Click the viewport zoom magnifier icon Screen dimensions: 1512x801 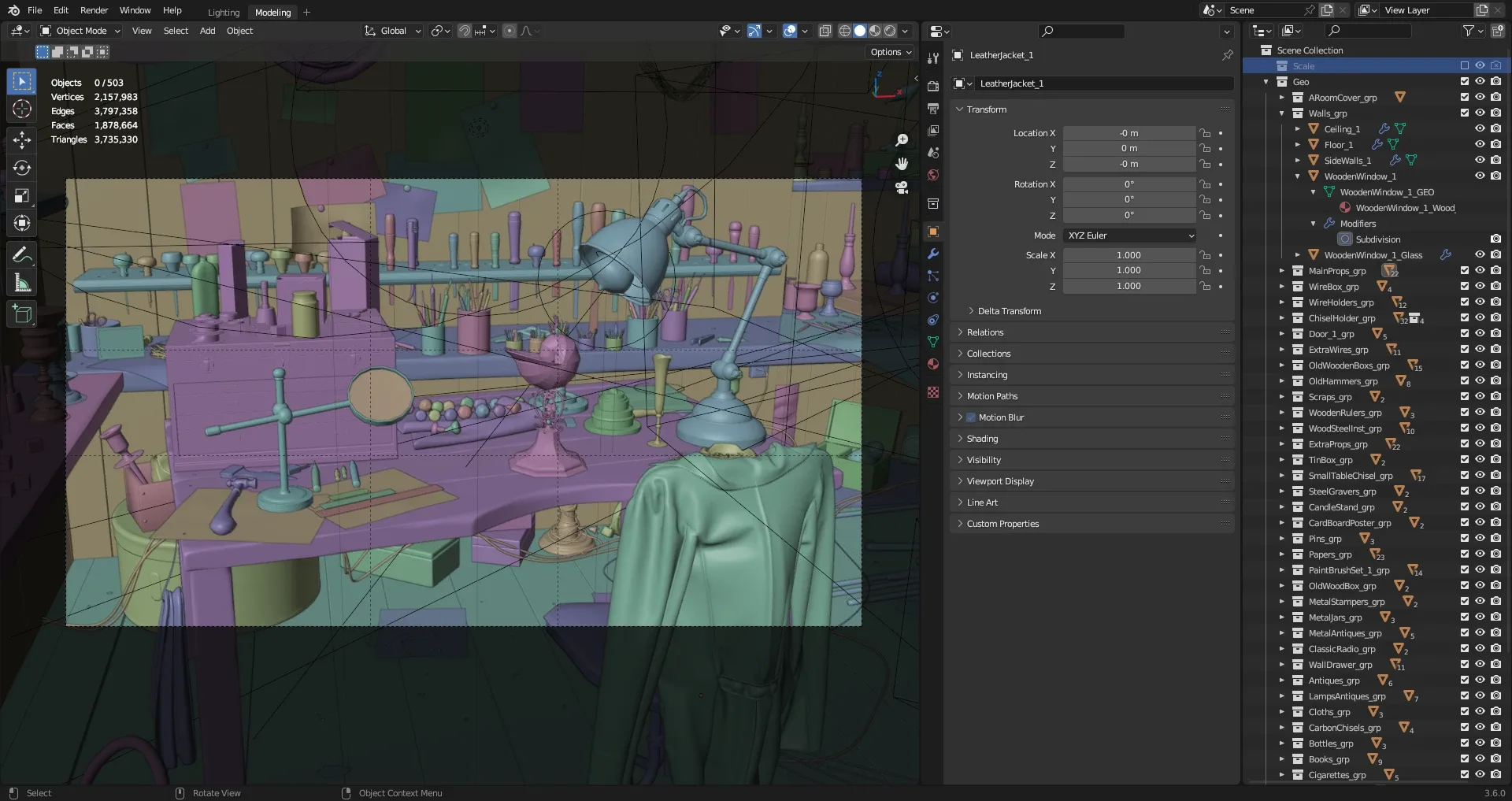902,140
